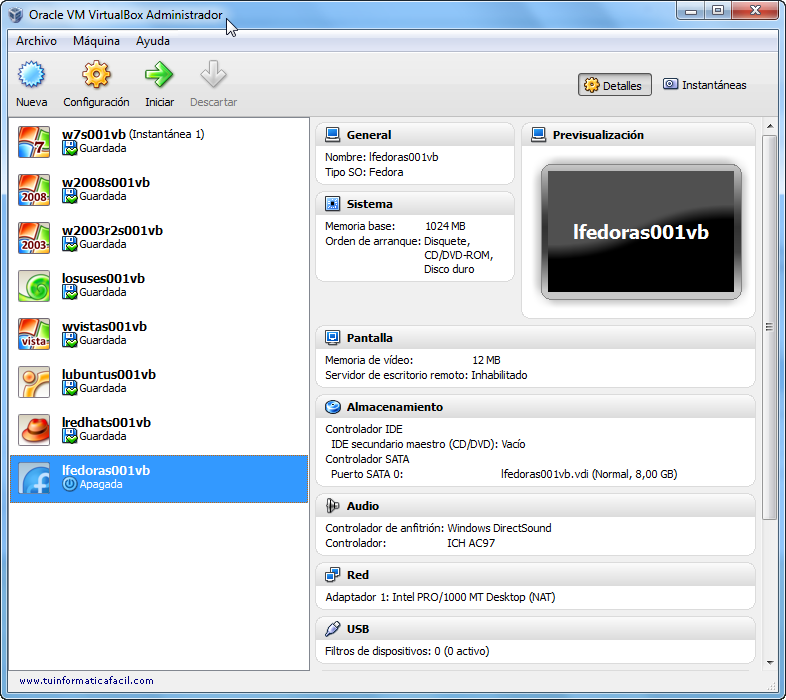The height and width of the screenshot is (700, 786).
Task: Select the lredhats001vb Red Hat icon
Action: pos(34,430)
